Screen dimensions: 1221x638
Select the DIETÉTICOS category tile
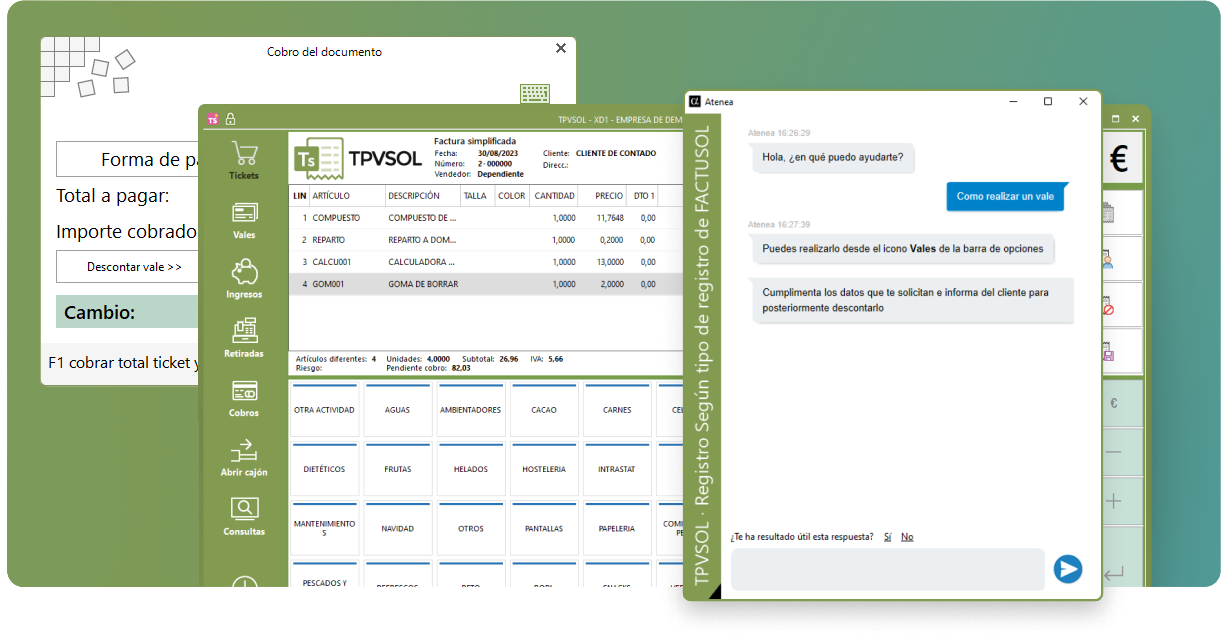pyautogui.click(x=324, y=469)
